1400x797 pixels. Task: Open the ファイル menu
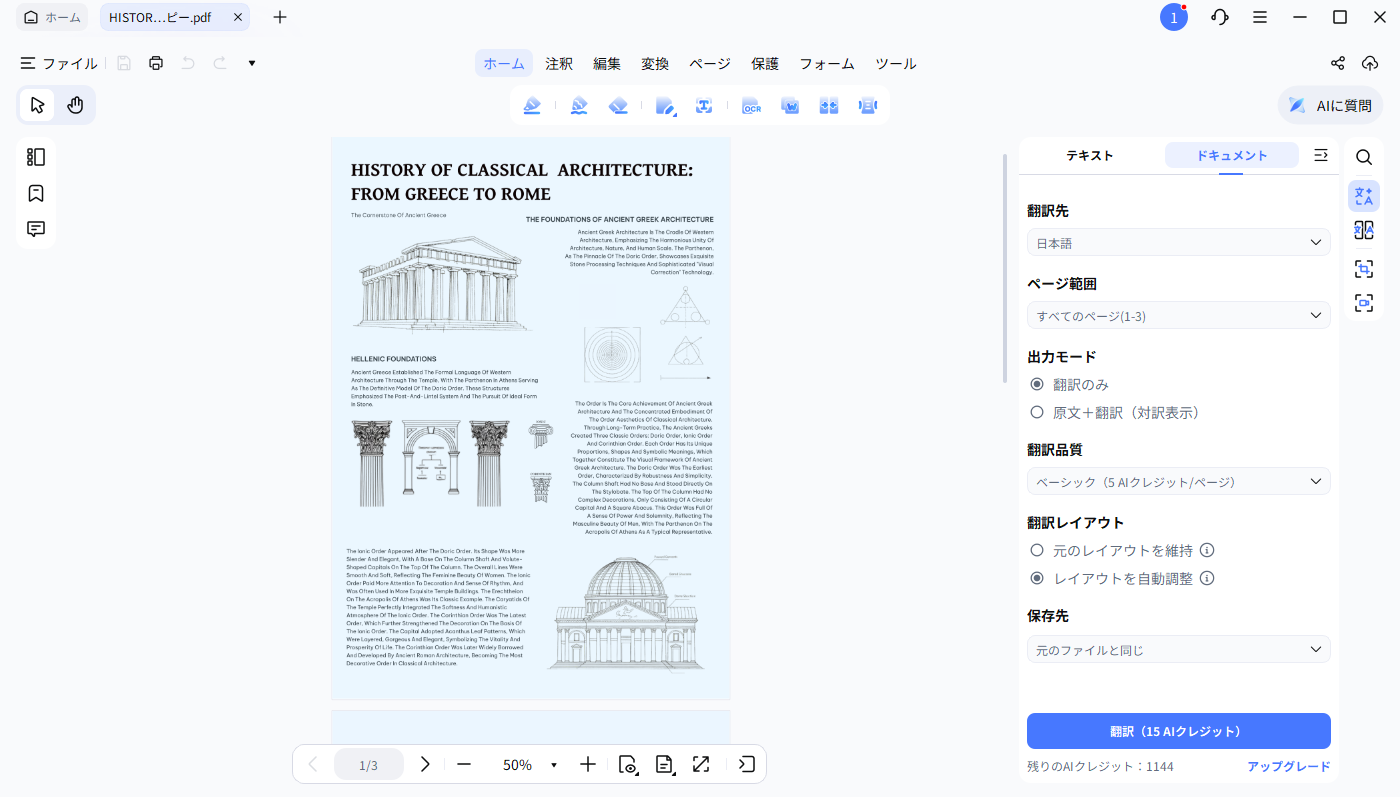(59, 63)
